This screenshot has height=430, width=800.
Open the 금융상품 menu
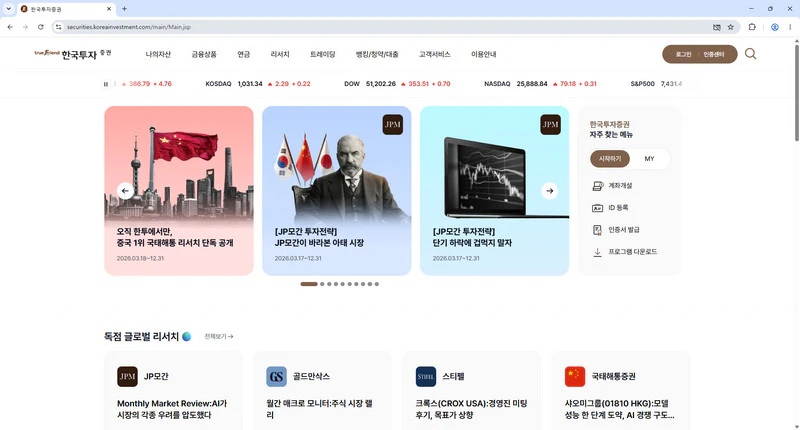point(204,54)
